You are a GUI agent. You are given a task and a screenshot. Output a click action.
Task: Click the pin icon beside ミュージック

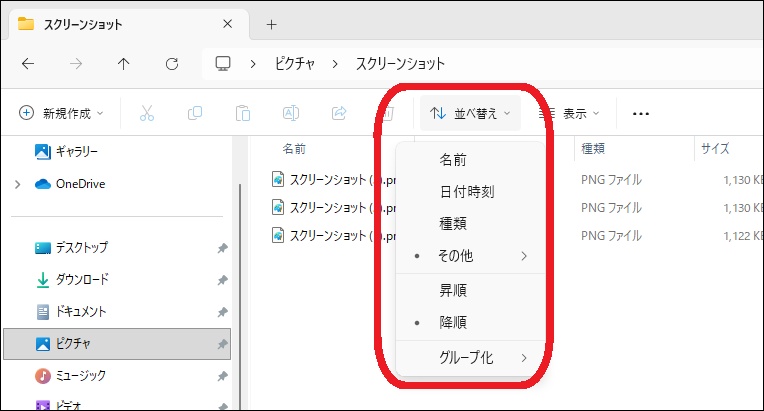coord(222,376)
